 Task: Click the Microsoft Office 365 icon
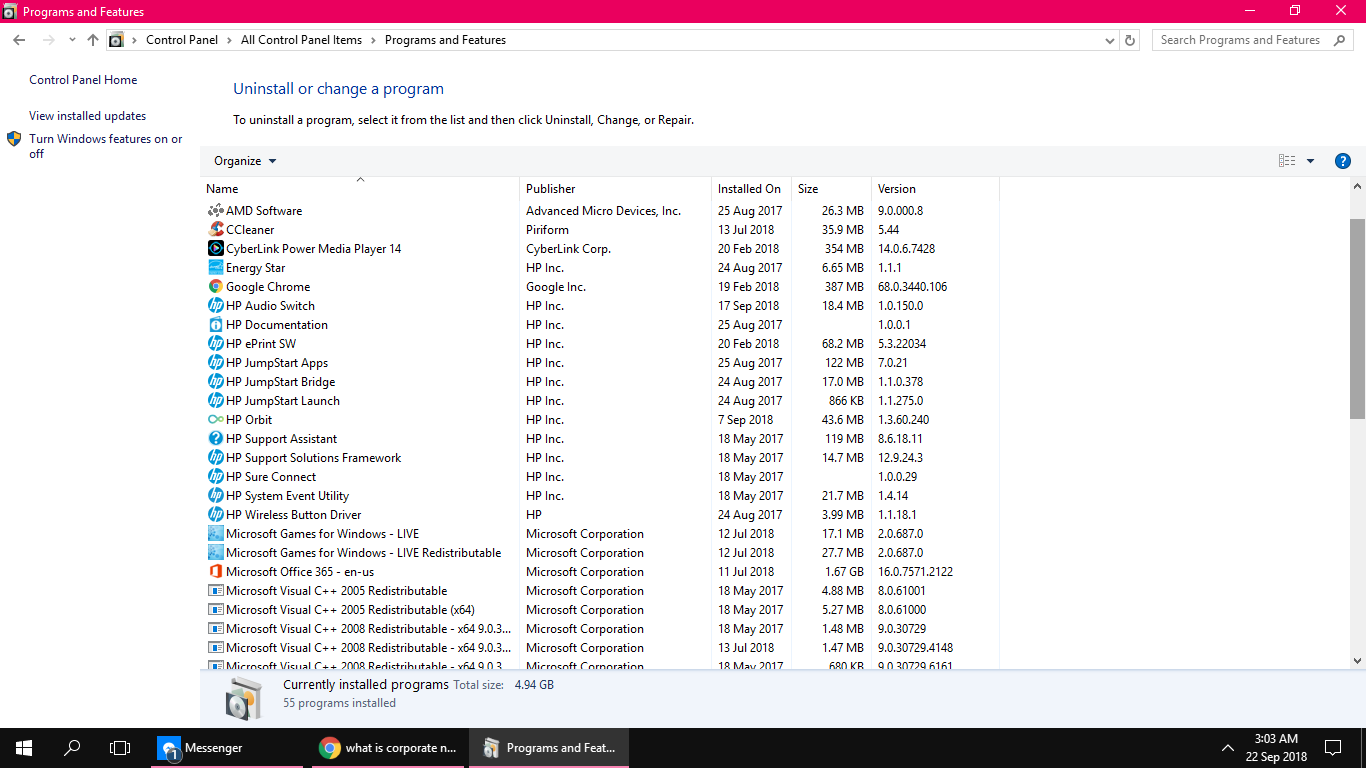(x=215, y=572)
